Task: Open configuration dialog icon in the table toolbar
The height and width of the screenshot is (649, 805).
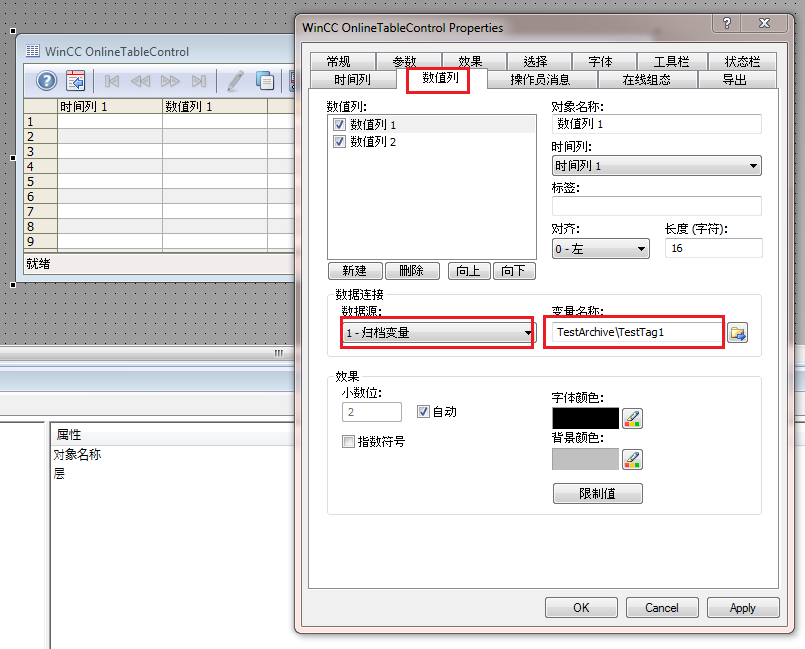Action: coord(75,81)
